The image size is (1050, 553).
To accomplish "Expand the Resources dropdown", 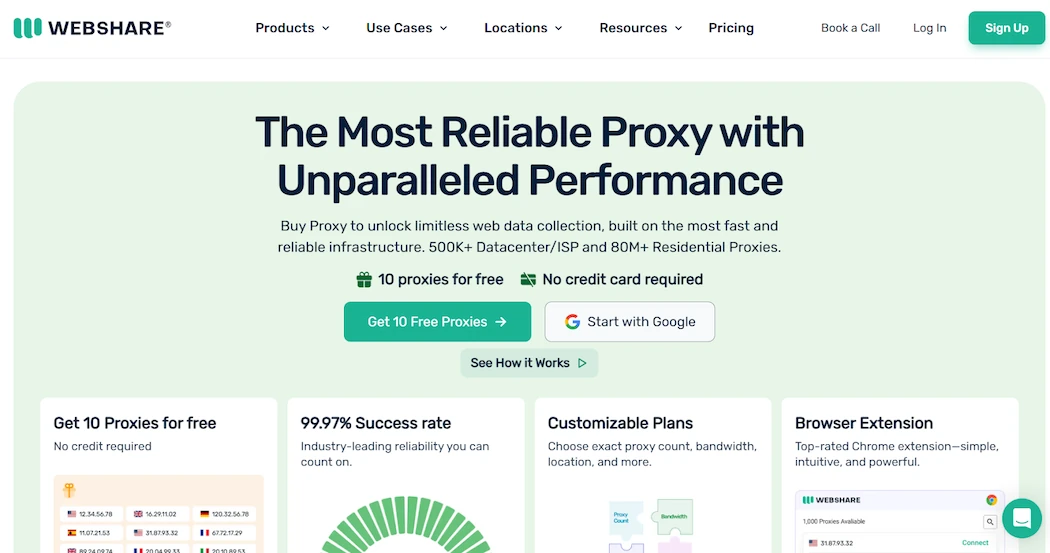I will pos(640,28).
